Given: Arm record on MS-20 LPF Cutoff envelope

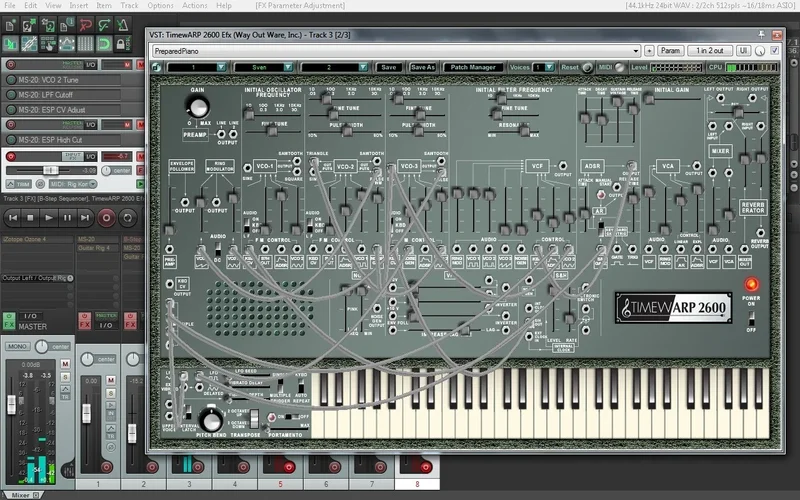Looking at the screenshot, I should pyautogui.click(x=11, y=94).
